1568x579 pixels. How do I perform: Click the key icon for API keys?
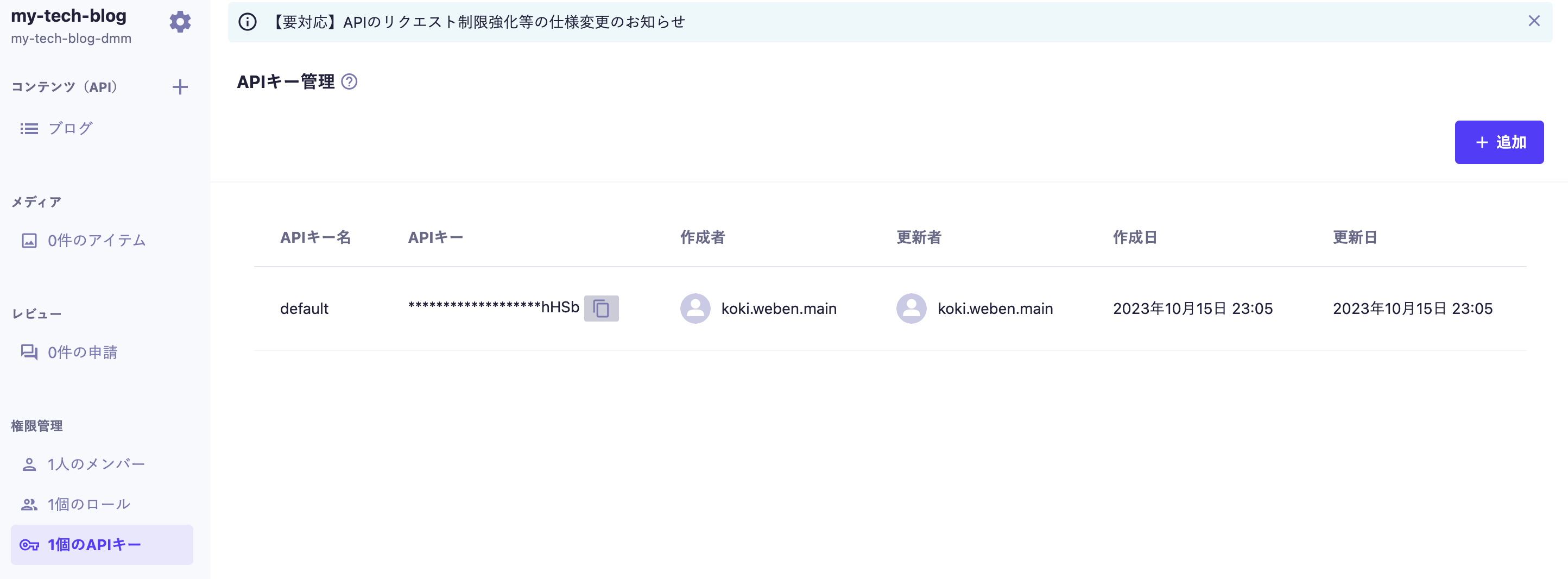tap(29, 545)
